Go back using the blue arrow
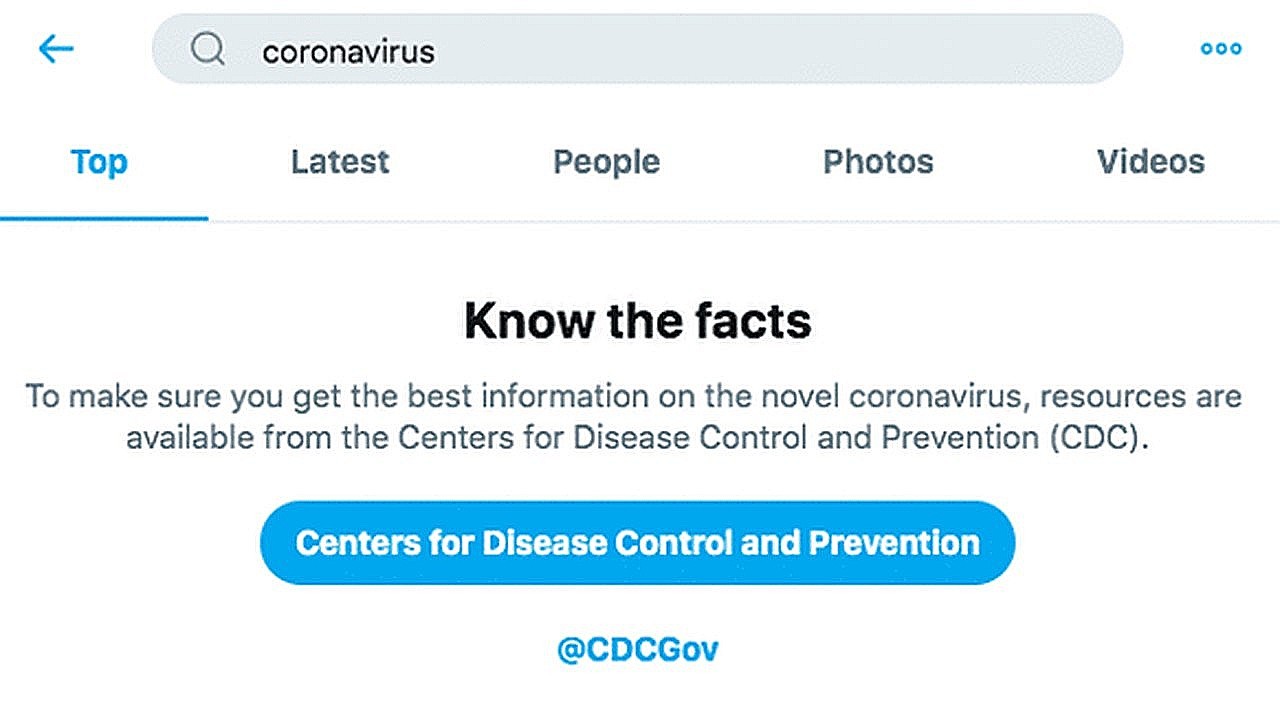This screenshot has width=1280, height=720. 56,49
